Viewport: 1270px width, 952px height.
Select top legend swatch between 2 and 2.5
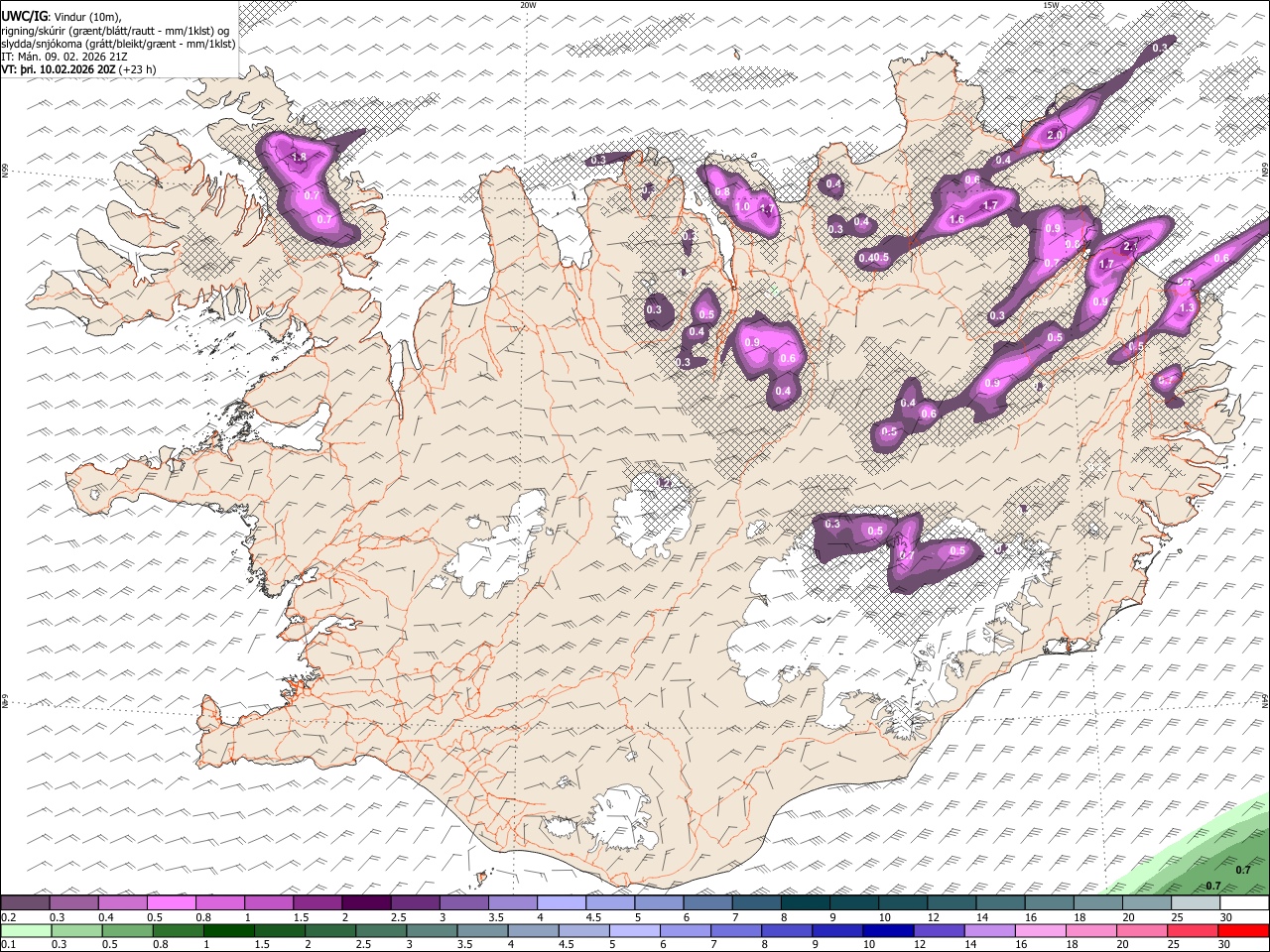pyautogui.click(x=365, y=902)
